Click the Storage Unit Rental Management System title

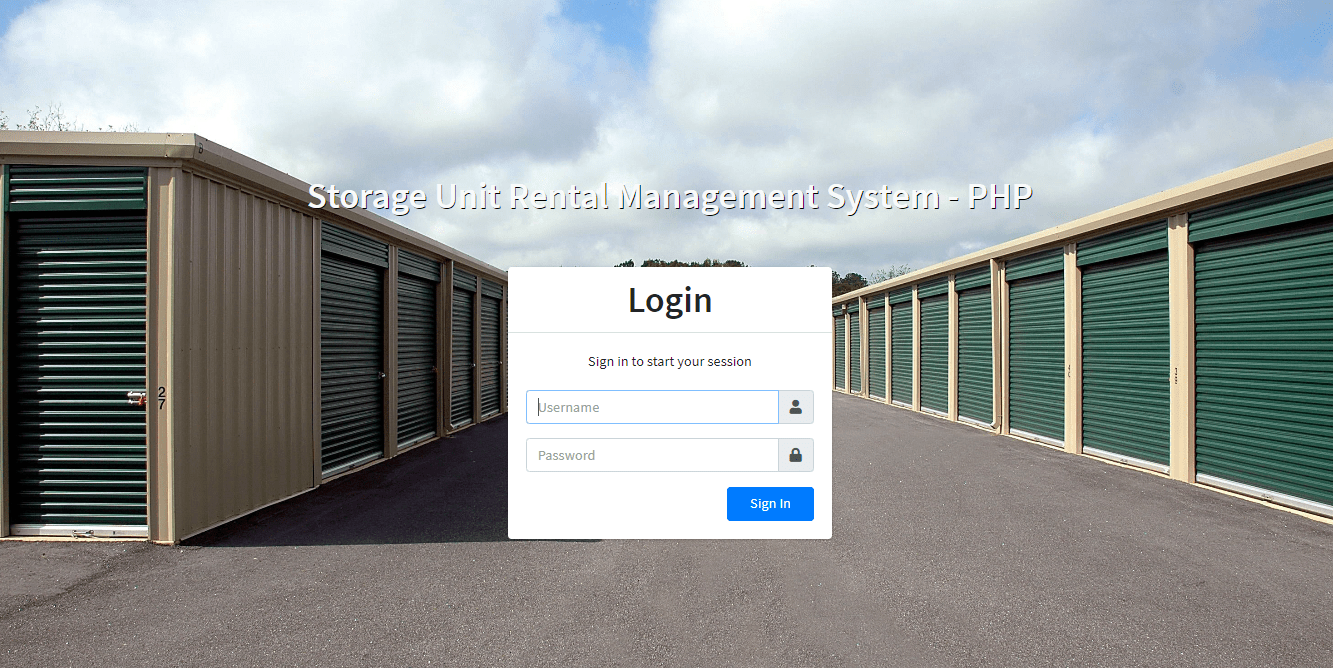[669, 196]
